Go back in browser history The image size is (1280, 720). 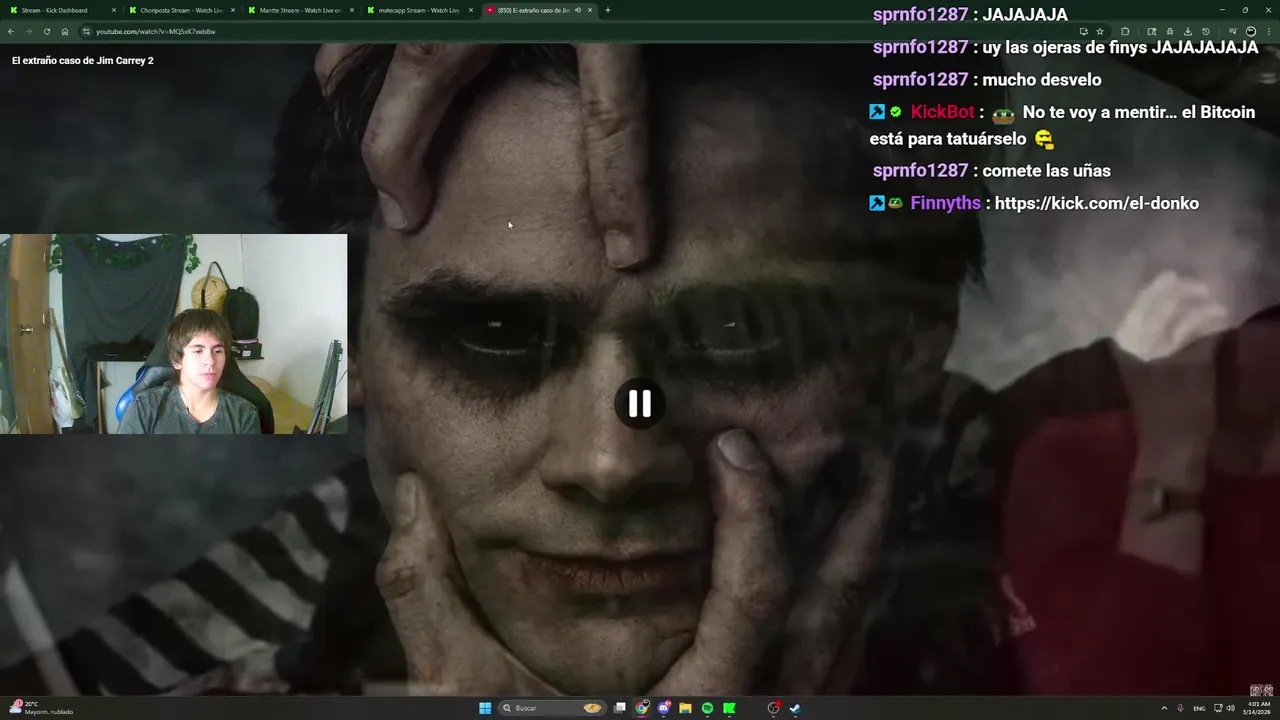click(x=11, y=31)
